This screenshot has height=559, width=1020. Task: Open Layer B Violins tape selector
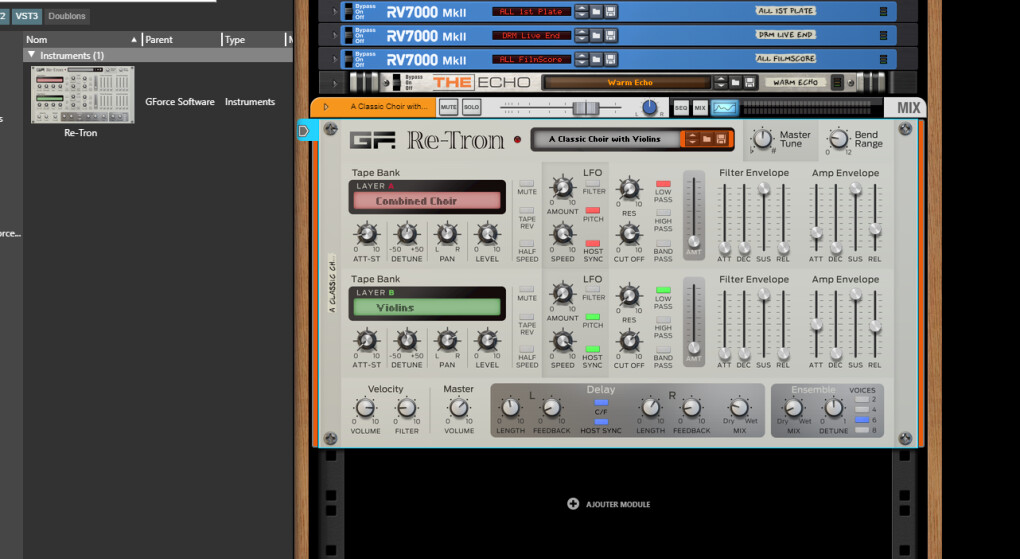pos(427,307)
